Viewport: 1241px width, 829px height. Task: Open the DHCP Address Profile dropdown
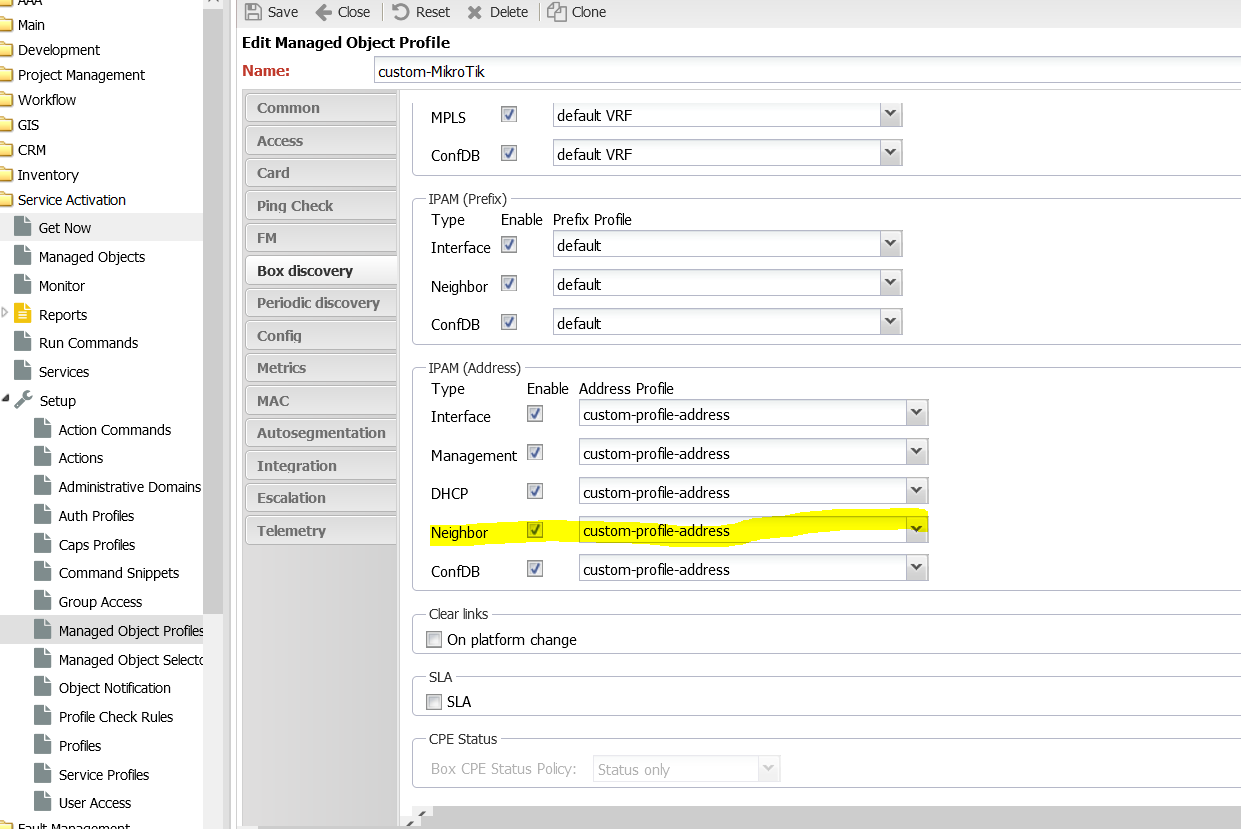(x=917, y=492)
